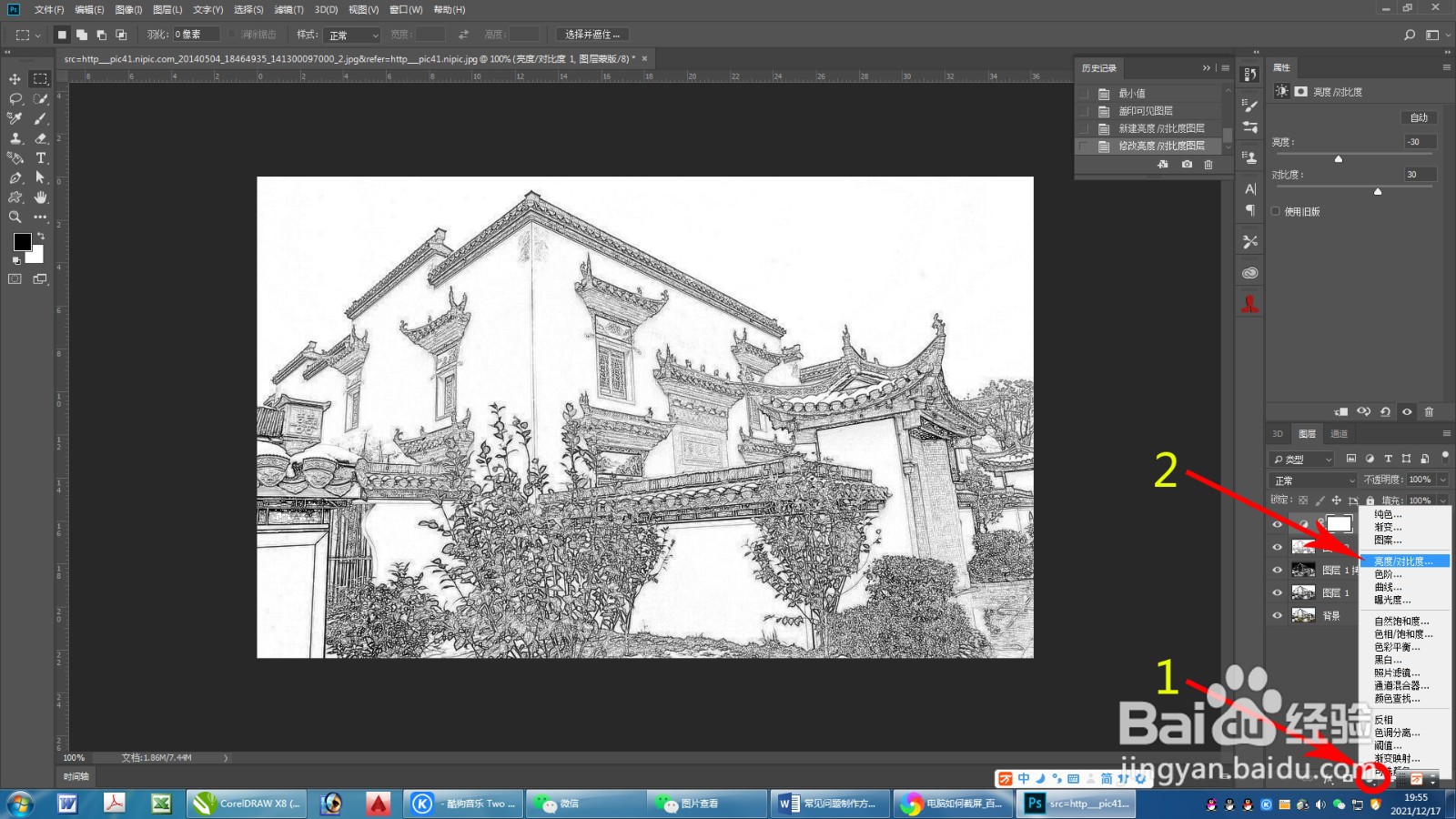Toggle visibility of 图层 1 layer

[1277, 592]
